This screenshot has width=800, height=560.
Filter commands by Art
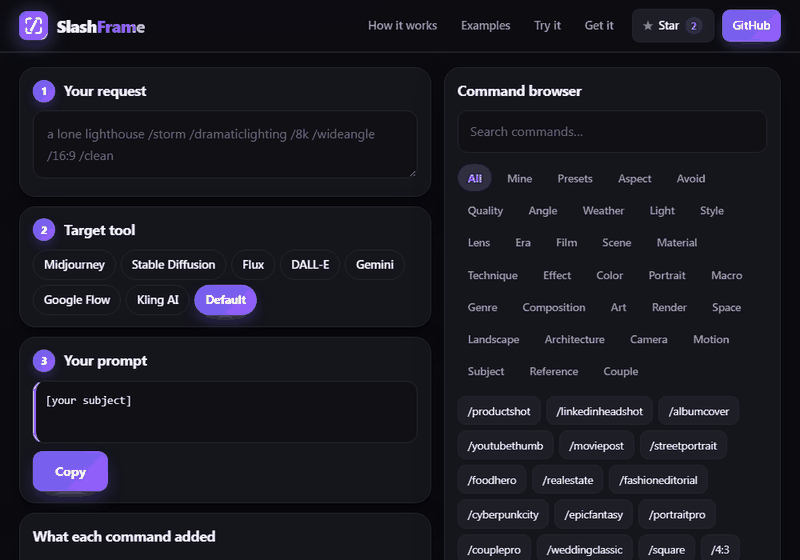(x=618, y=308)
